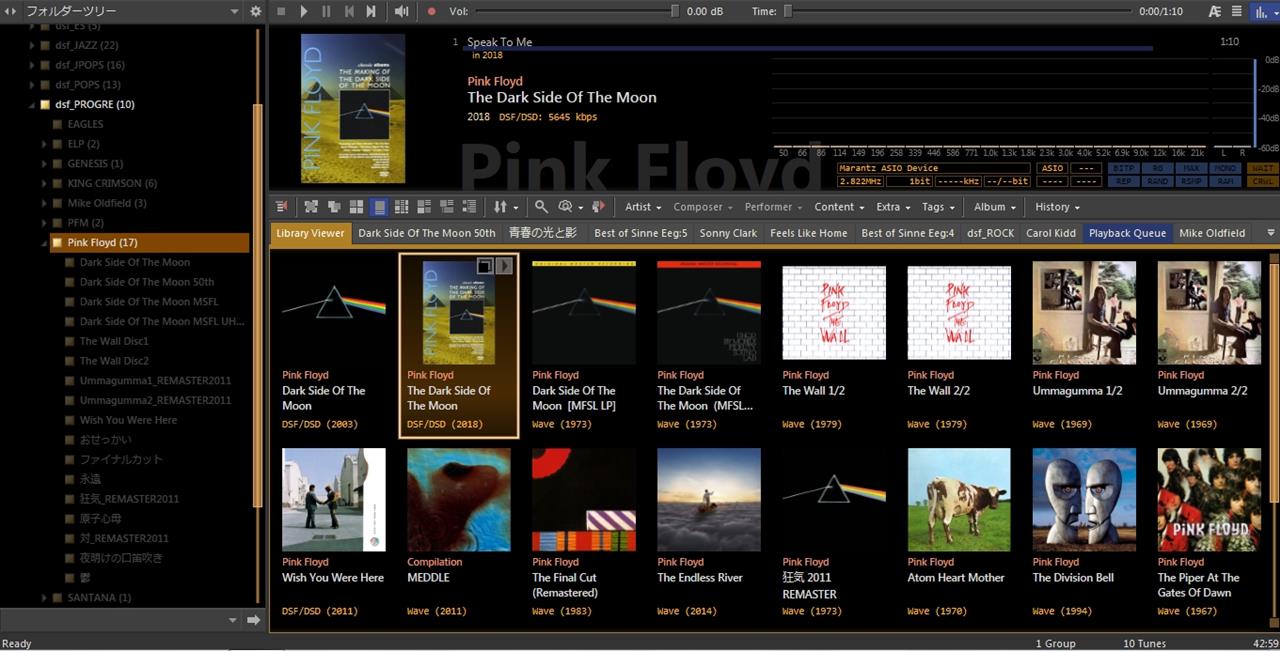The width and height of the screenshot is (1280, 651).
Task: Select the cover grid with list view icon
Action: coord(402,207)
